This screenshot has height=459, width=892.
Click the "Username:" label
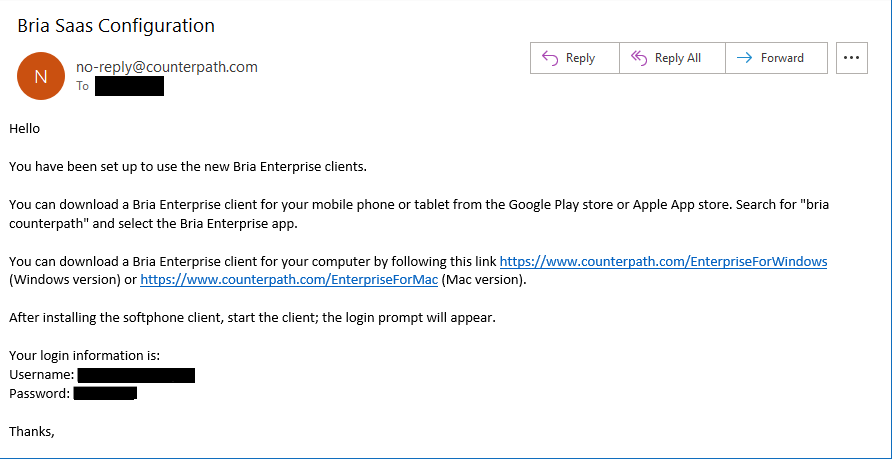(x=42, y=375)
